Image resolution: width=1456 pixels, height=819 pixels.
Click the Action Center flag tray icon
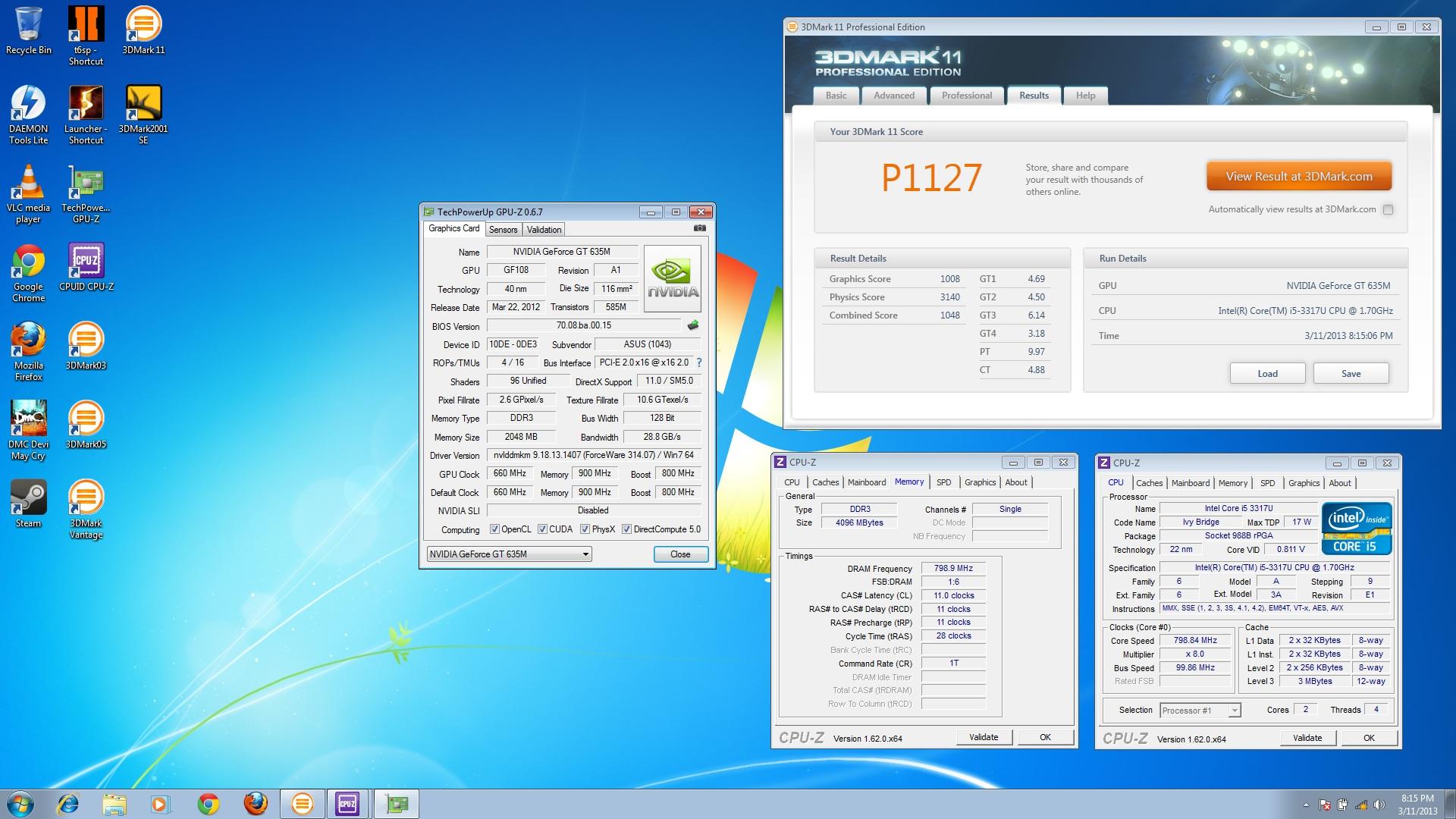point(1324,805)
